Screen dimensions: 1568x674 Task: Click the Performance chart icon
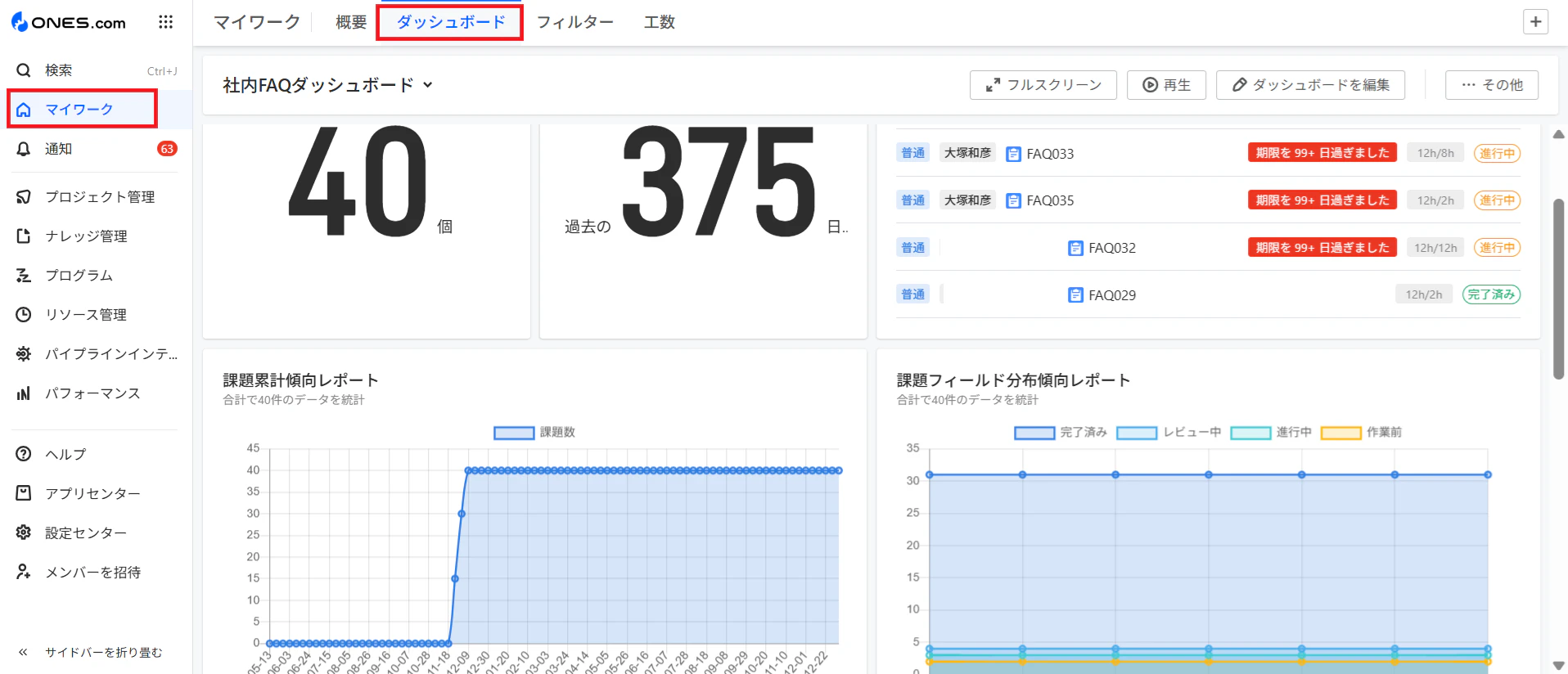(24, 393)
